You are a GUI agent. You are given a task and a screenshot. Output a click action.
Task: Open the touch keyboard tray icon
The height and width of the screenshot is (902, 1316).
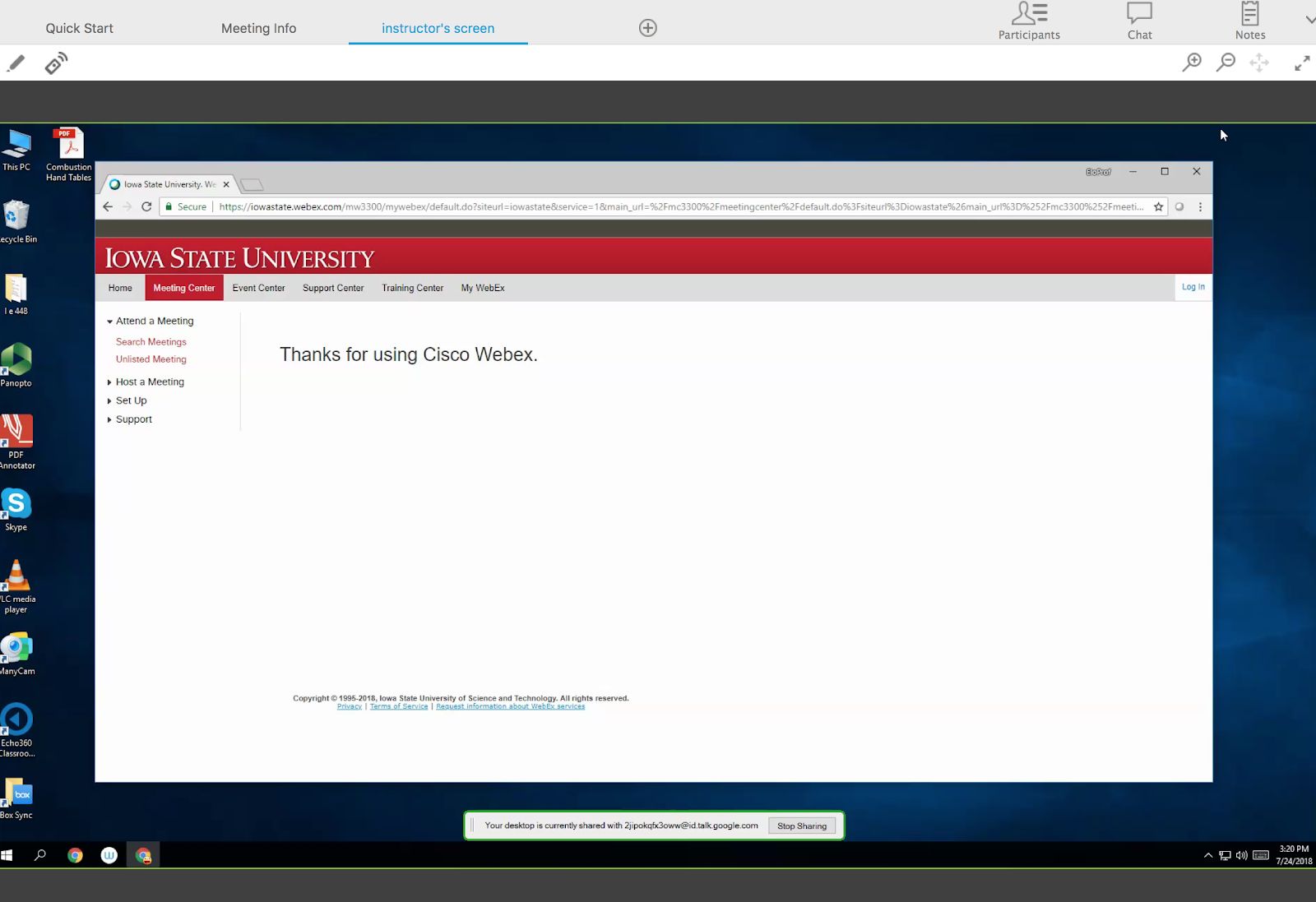[1261, 855]
